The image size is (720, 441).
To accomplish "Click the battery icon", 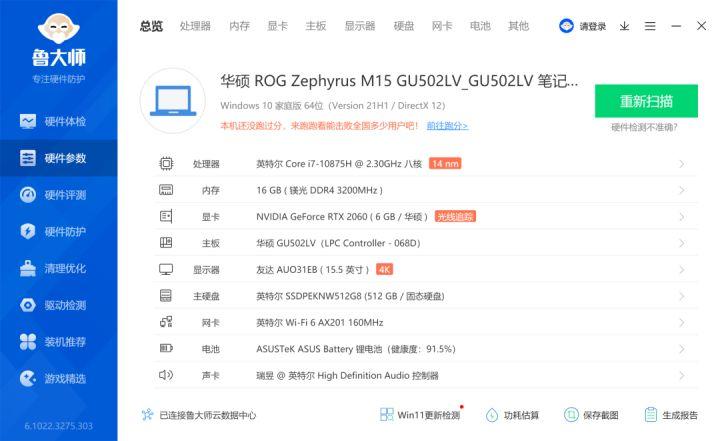I will [x=166, y=348].
